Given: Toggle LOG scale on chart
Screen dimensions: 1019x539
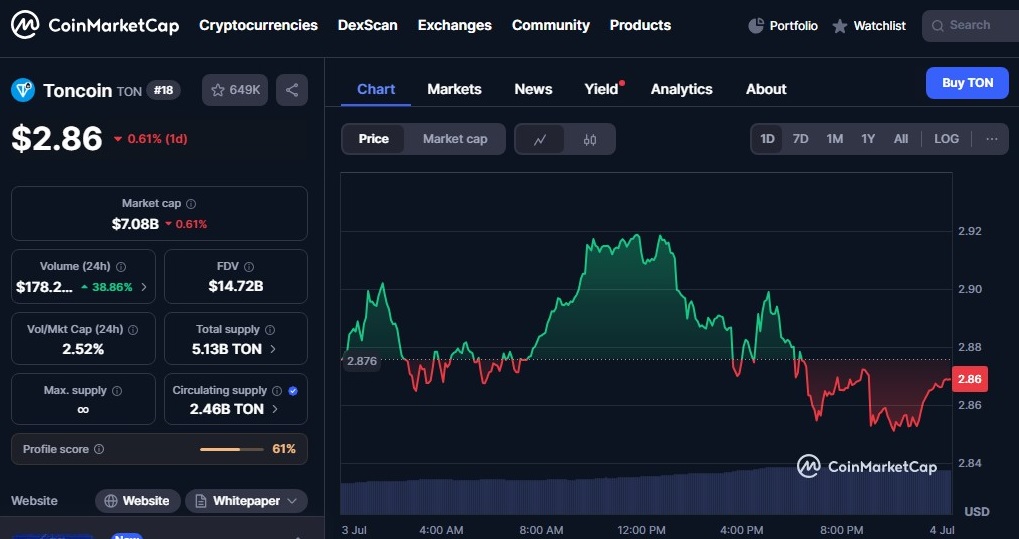Looking at the screenshot, I should coord(946,139).
